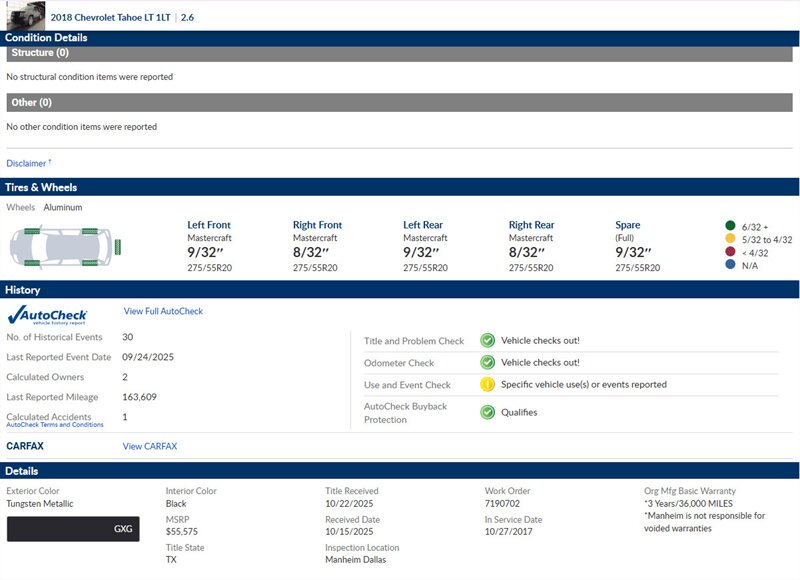Click the yellow 5/32 to 4/32 legend dot
The image size is (800, 580).
point(730,240)
